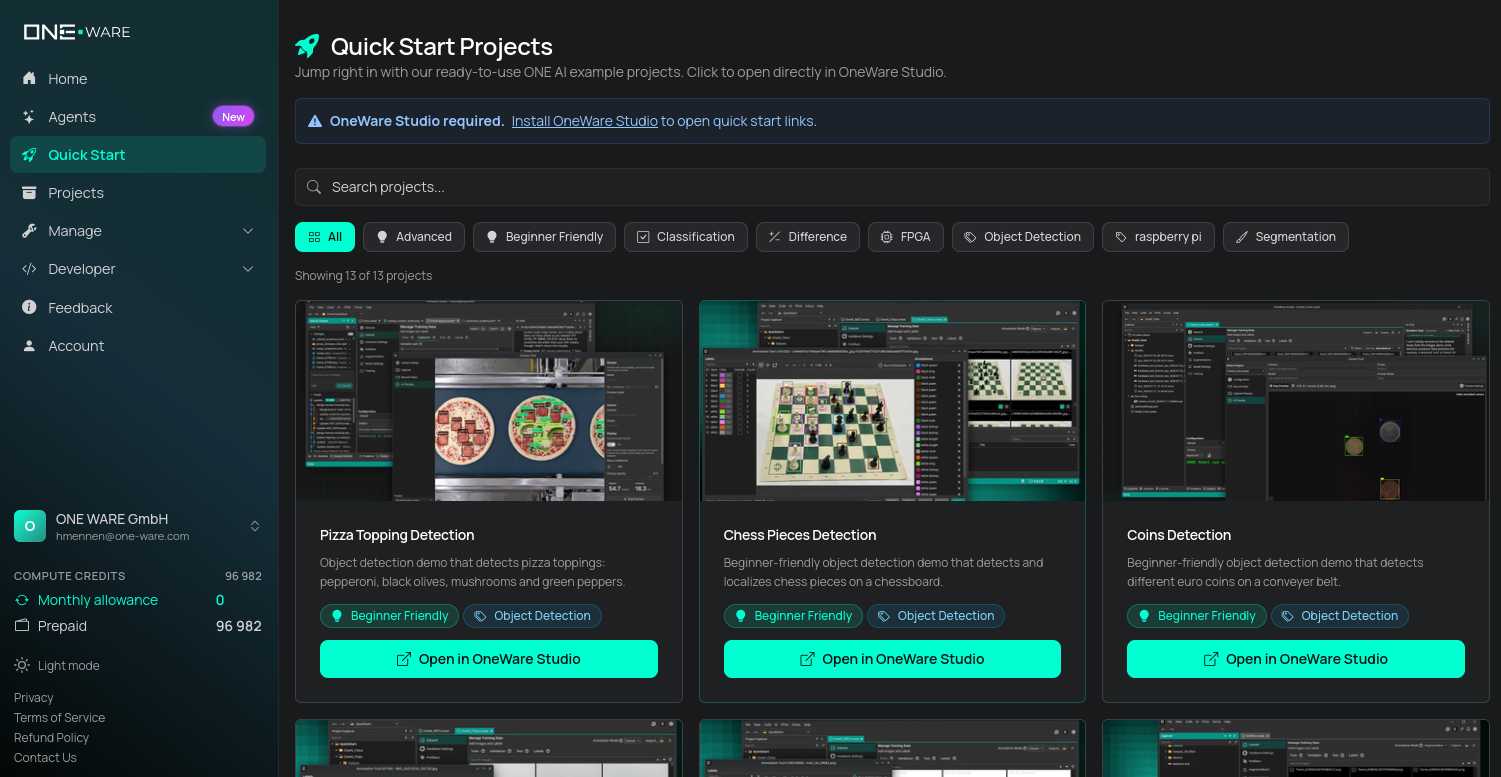This screenshot has width=1501, height=777.
Task: Click the pencil icon on Segmentation filter
Action: tap(1242, 237)
